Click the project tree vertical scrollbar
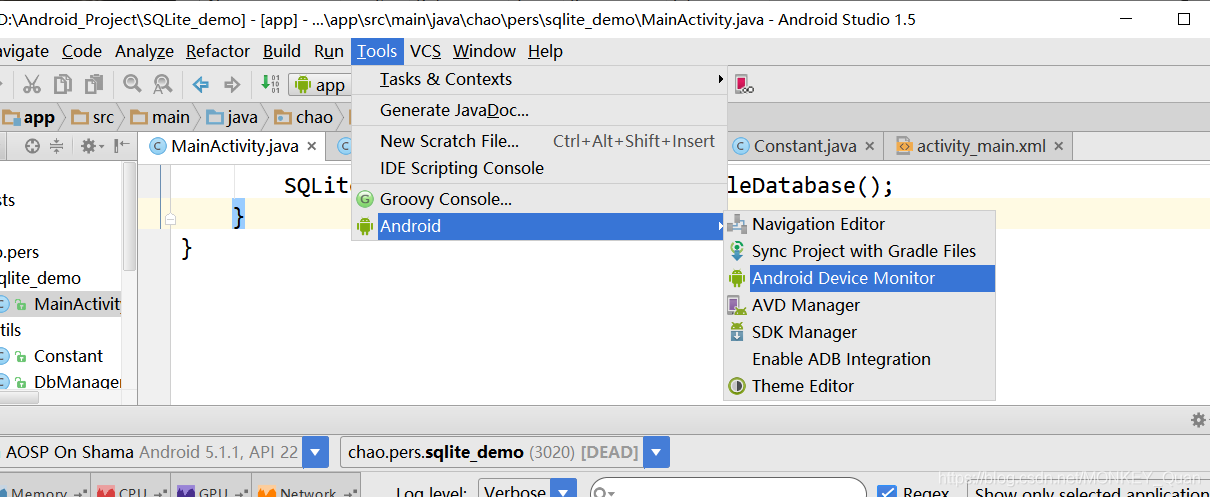This screenshot has height=497, width=1210. point(129,215)
